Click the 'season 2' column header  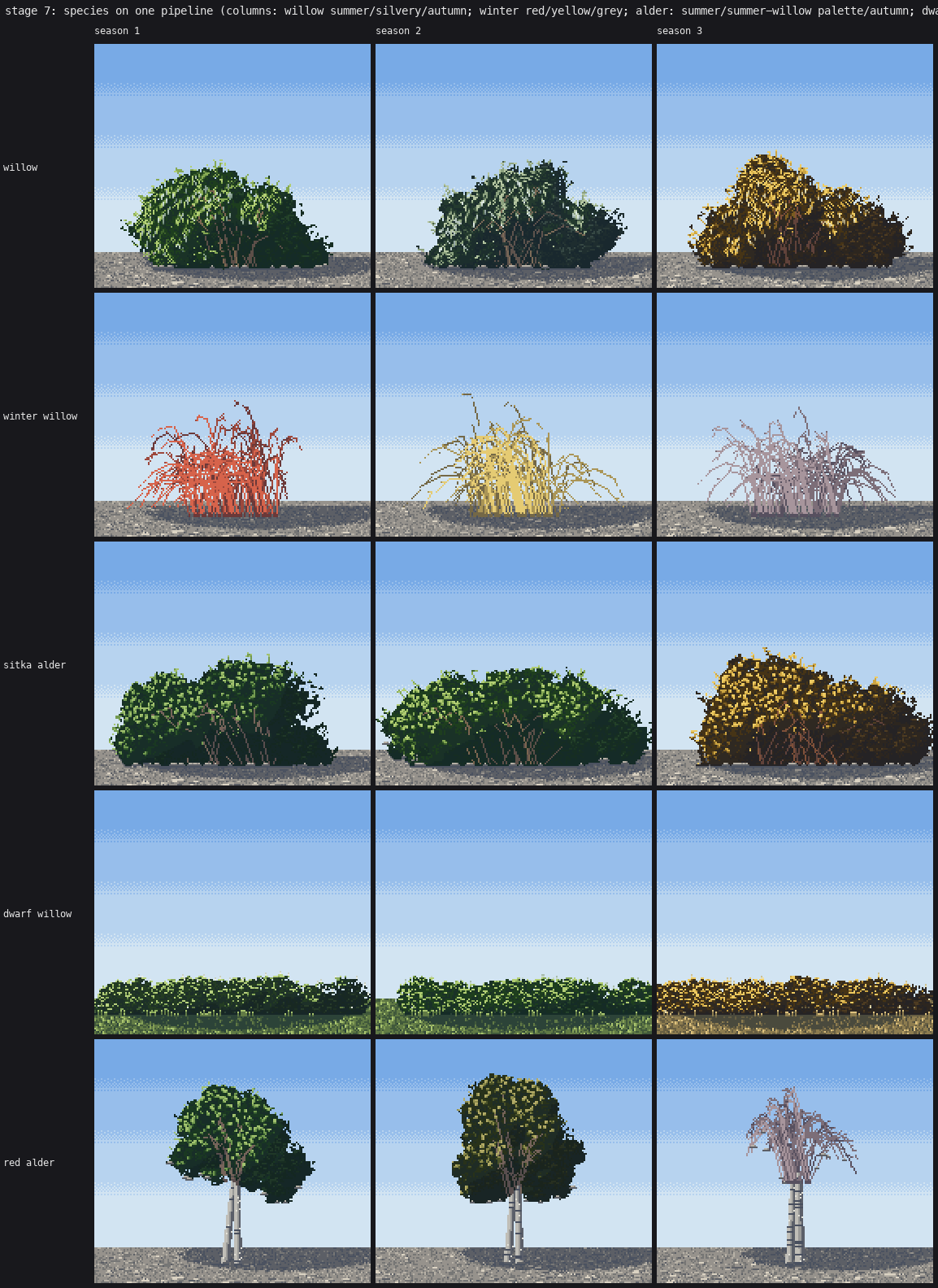[x=398, y=31]
